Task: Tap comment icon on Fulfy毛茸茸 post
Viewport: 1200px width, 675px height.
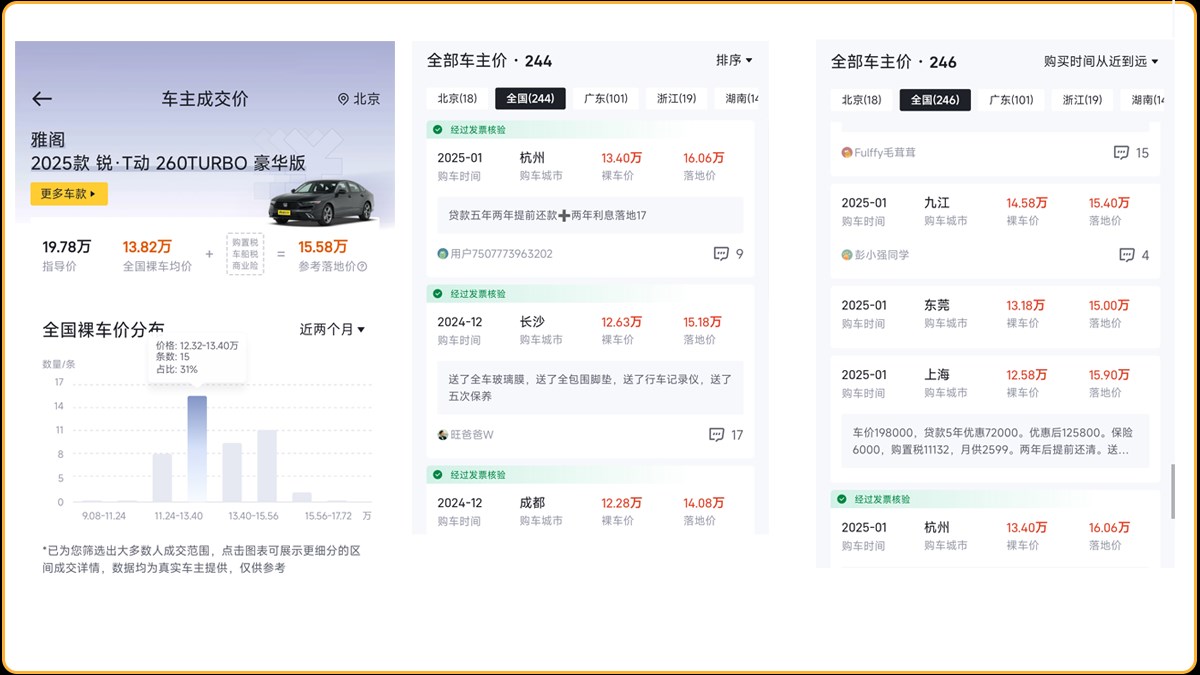Action: pos(1121,153)
